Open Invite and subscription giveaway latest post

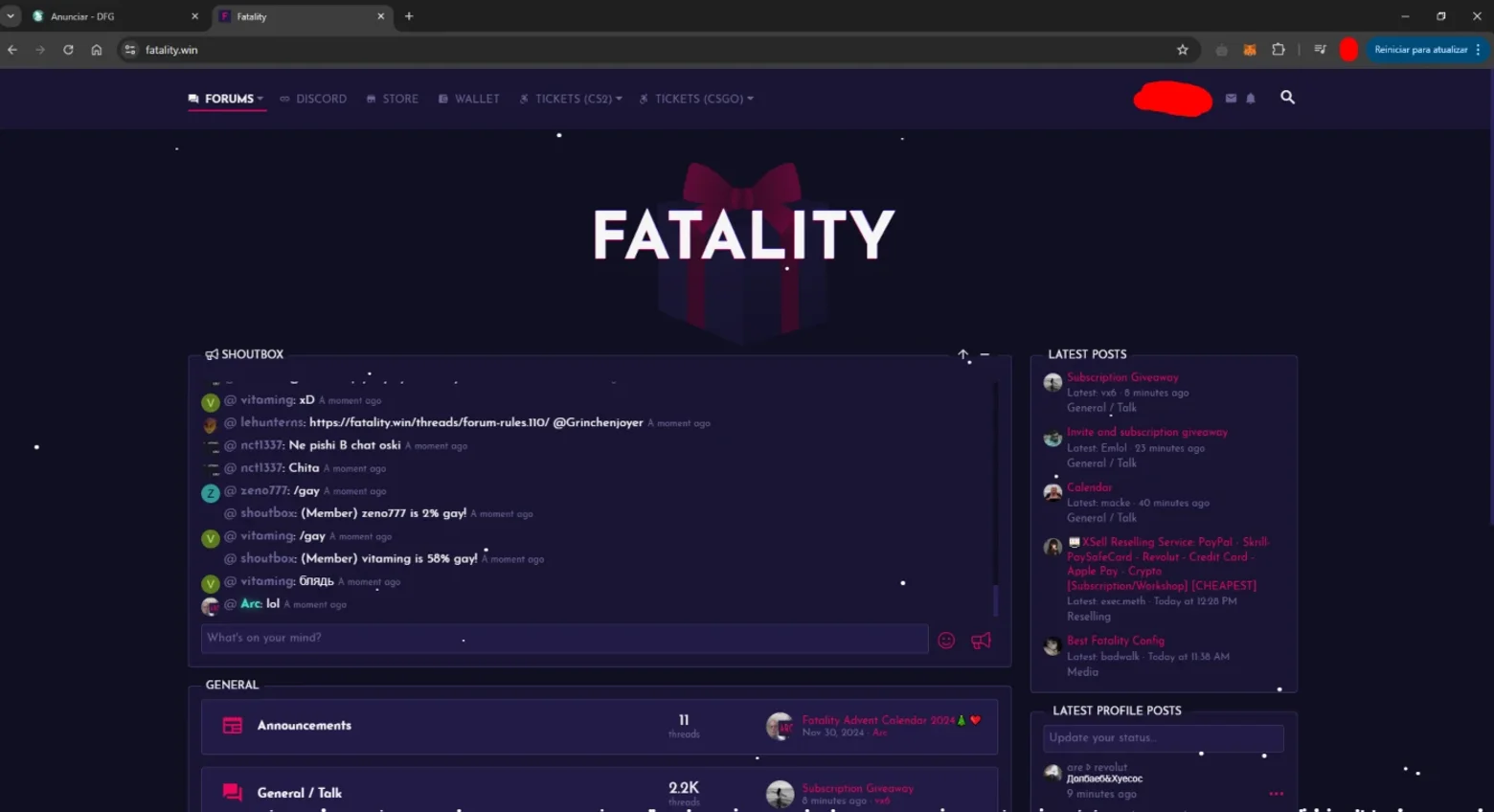1147,432
